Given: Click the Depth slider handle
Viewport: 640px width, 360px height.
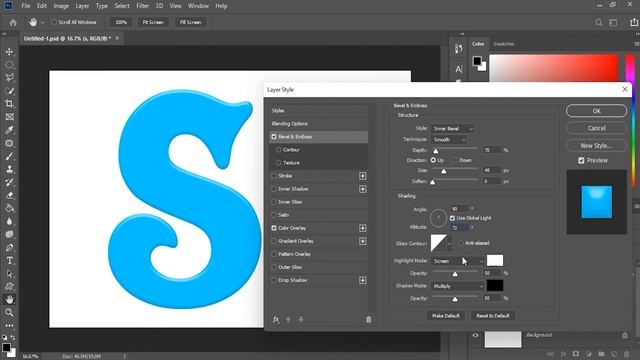Looking at the screenshot, I should tap(436, 151).
